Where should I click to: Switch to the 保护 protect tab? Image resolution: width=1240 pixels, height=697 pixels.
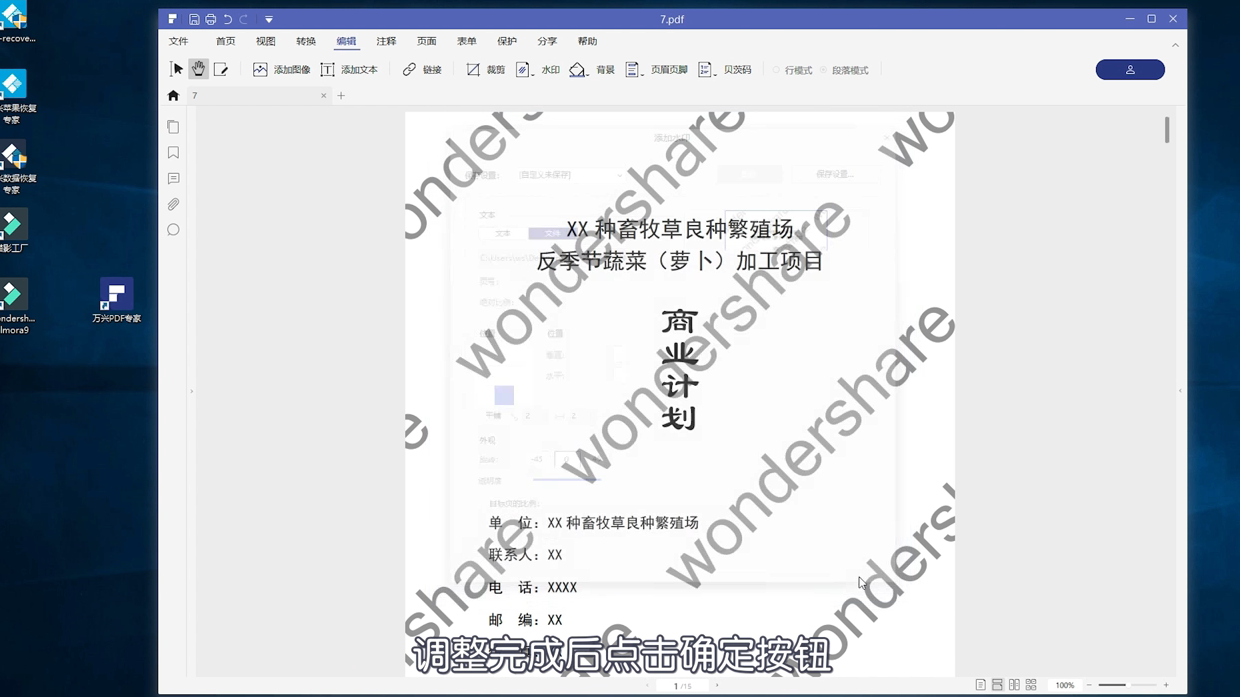pos(507,41)
